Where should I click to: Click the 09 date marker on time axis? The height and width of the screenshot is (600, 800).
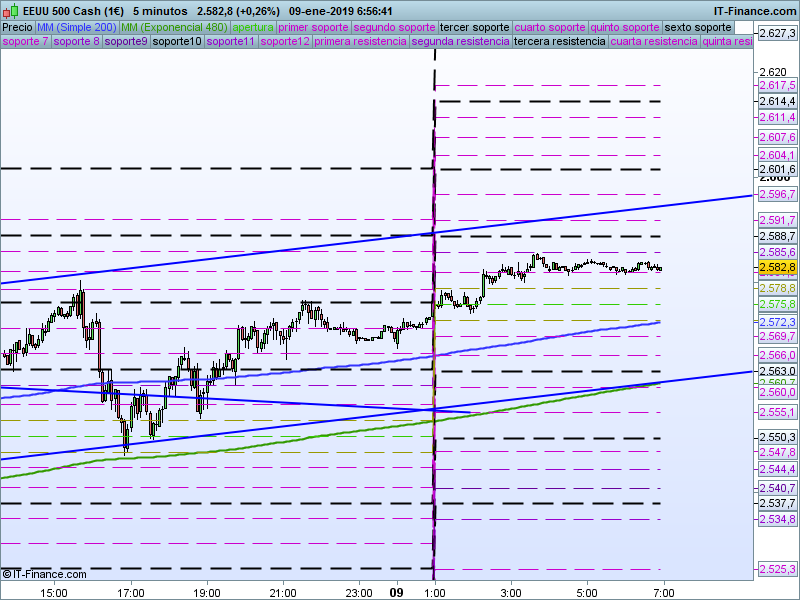pos(396,593)
